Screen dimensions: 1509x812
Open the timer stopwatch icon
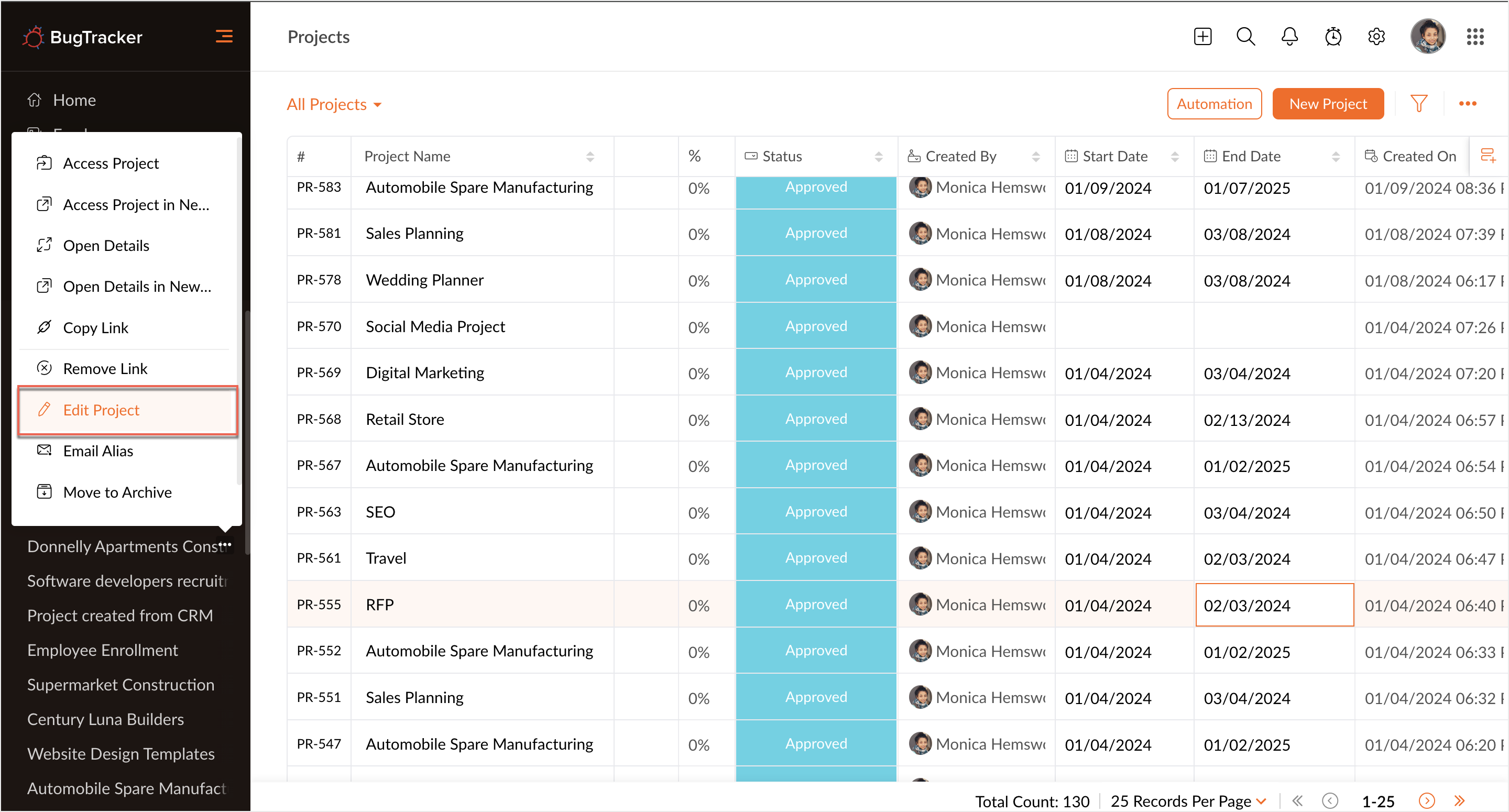point(1332,36)
